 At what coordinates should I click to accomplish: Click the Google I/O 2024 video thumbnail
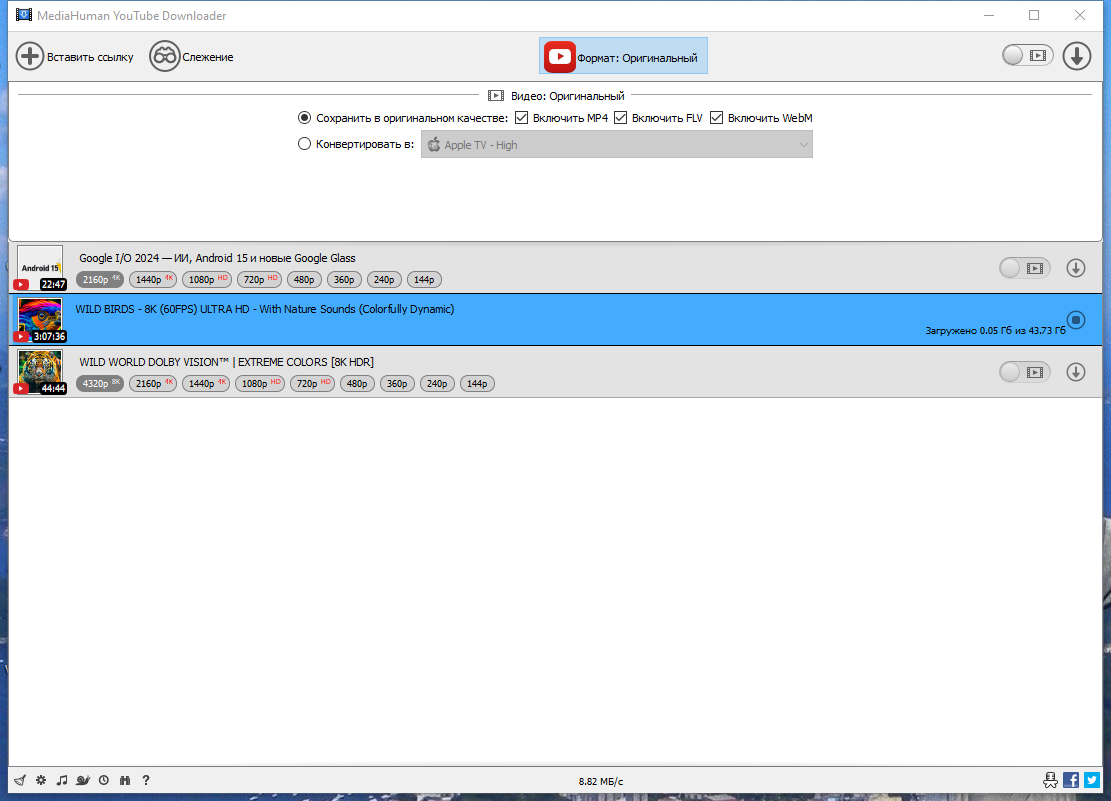click(x=40, y=268)
